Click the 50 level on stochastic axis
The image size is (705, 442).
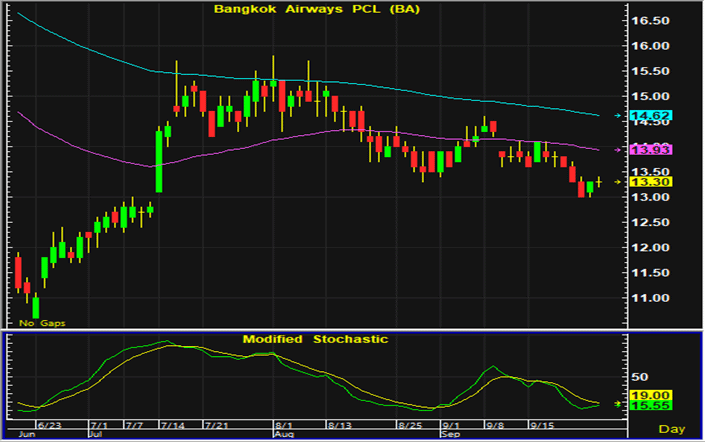click(x=637, y=377)
